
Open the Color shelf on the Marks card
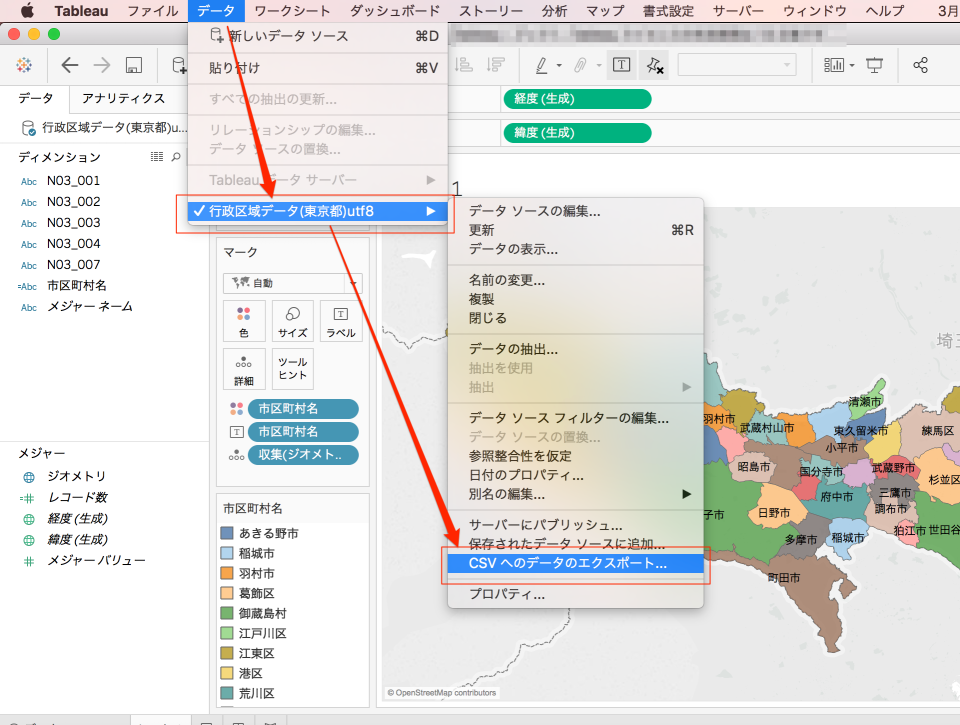point(245,321)
